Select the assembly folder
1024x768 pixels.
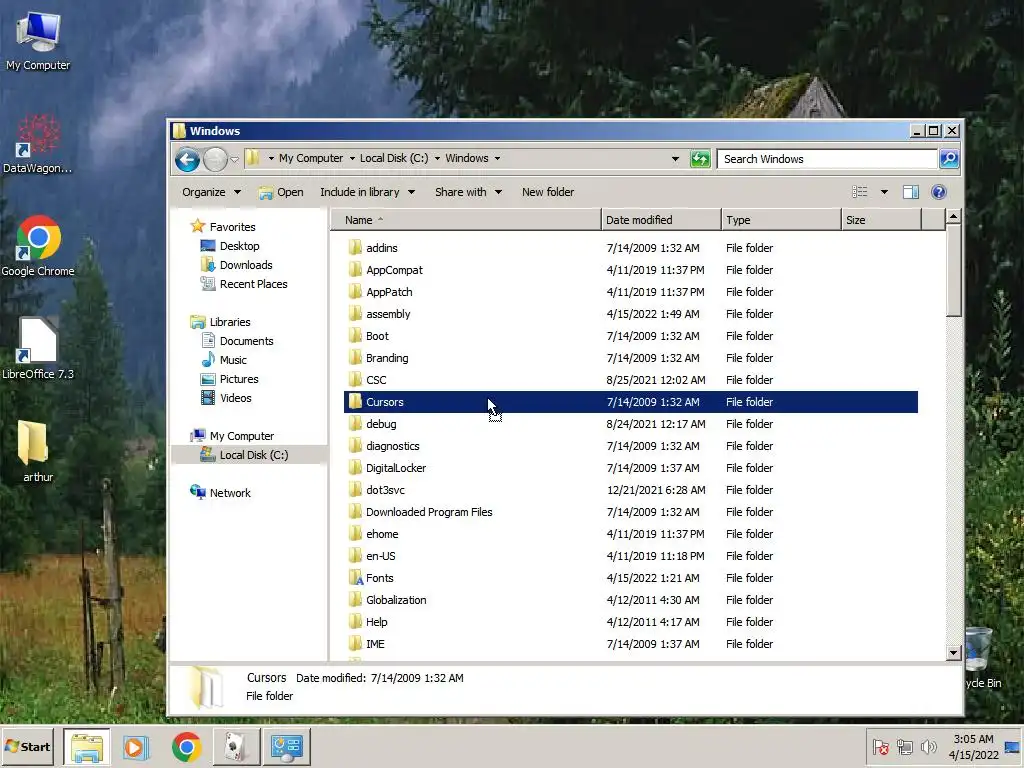coord(631,314)
